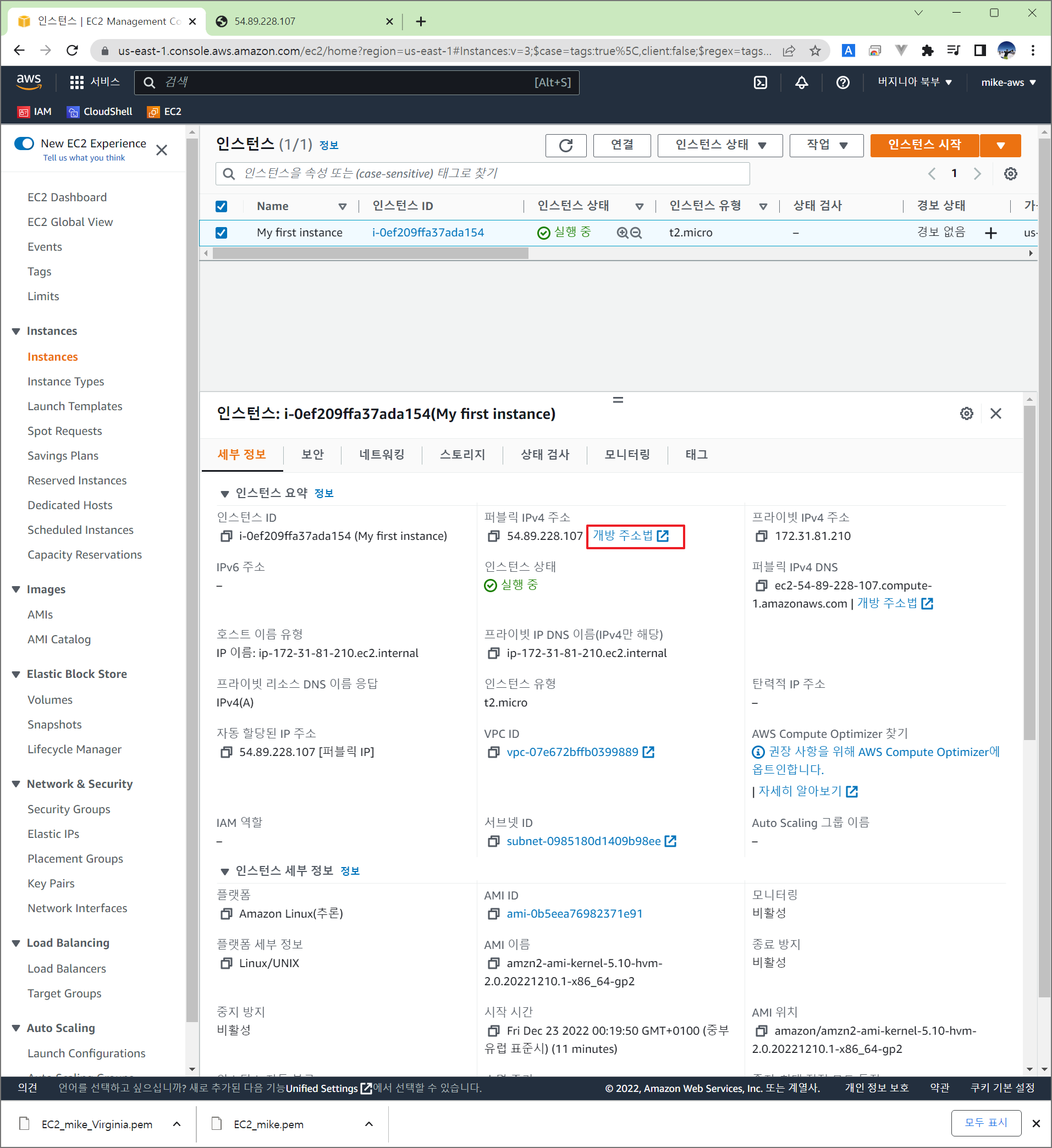Collapse the Network & Security section
Screen dimensions: 1052x1148
click(16, 784)
